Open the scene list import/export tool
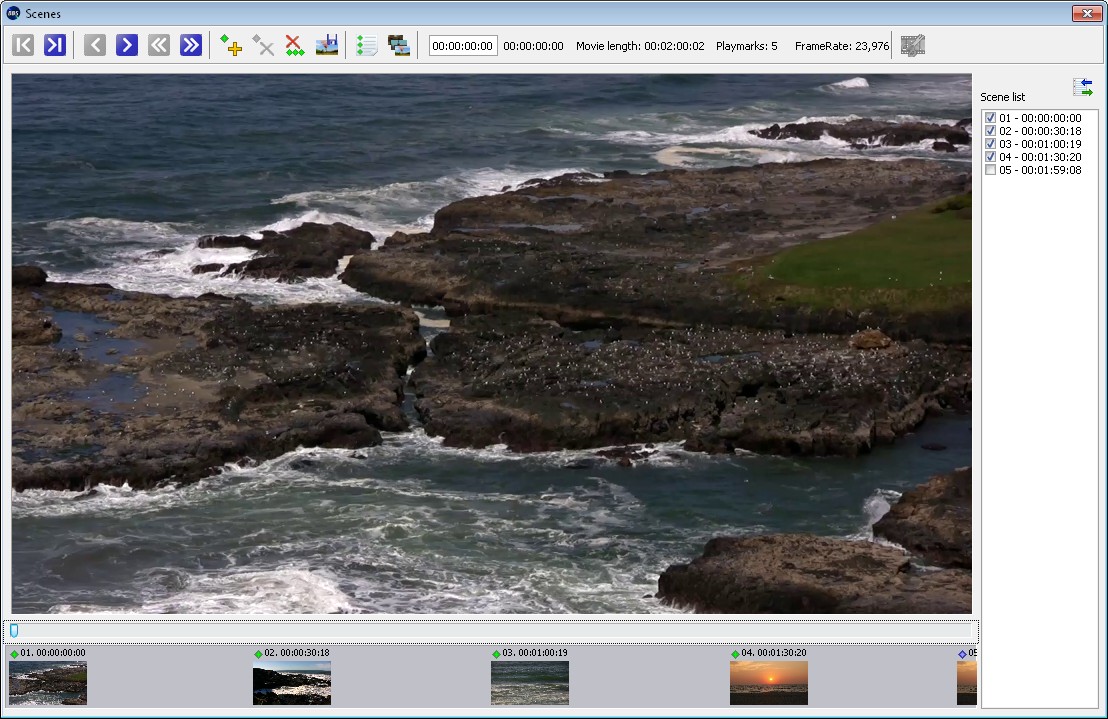Screen dimensions: 1108x719 click(1083, 87)
